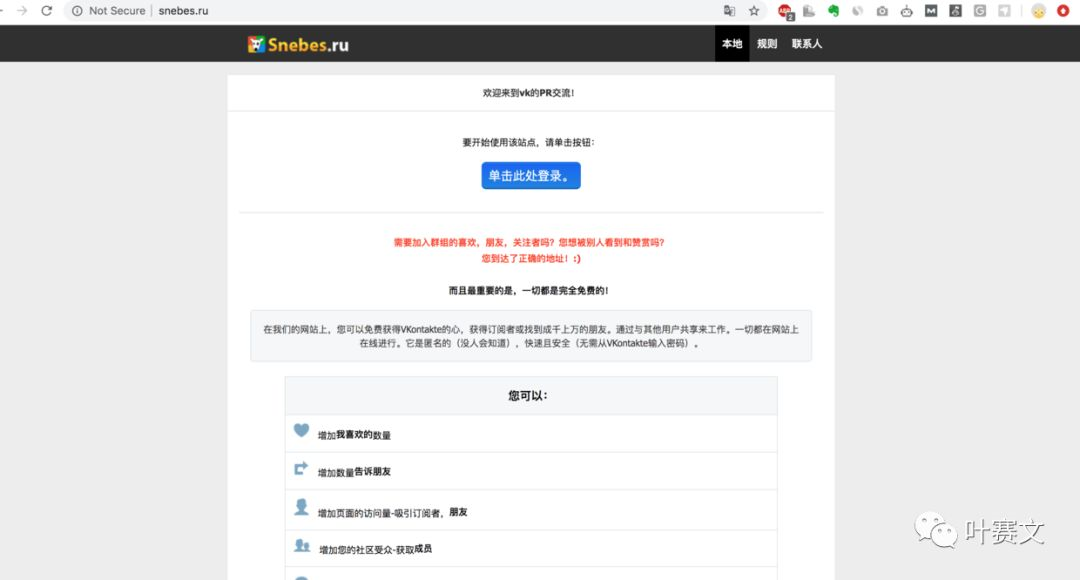The width and height of the screenshot is (1080, 580).
Task: Click the G extension icon
Action: coord(978,11)
